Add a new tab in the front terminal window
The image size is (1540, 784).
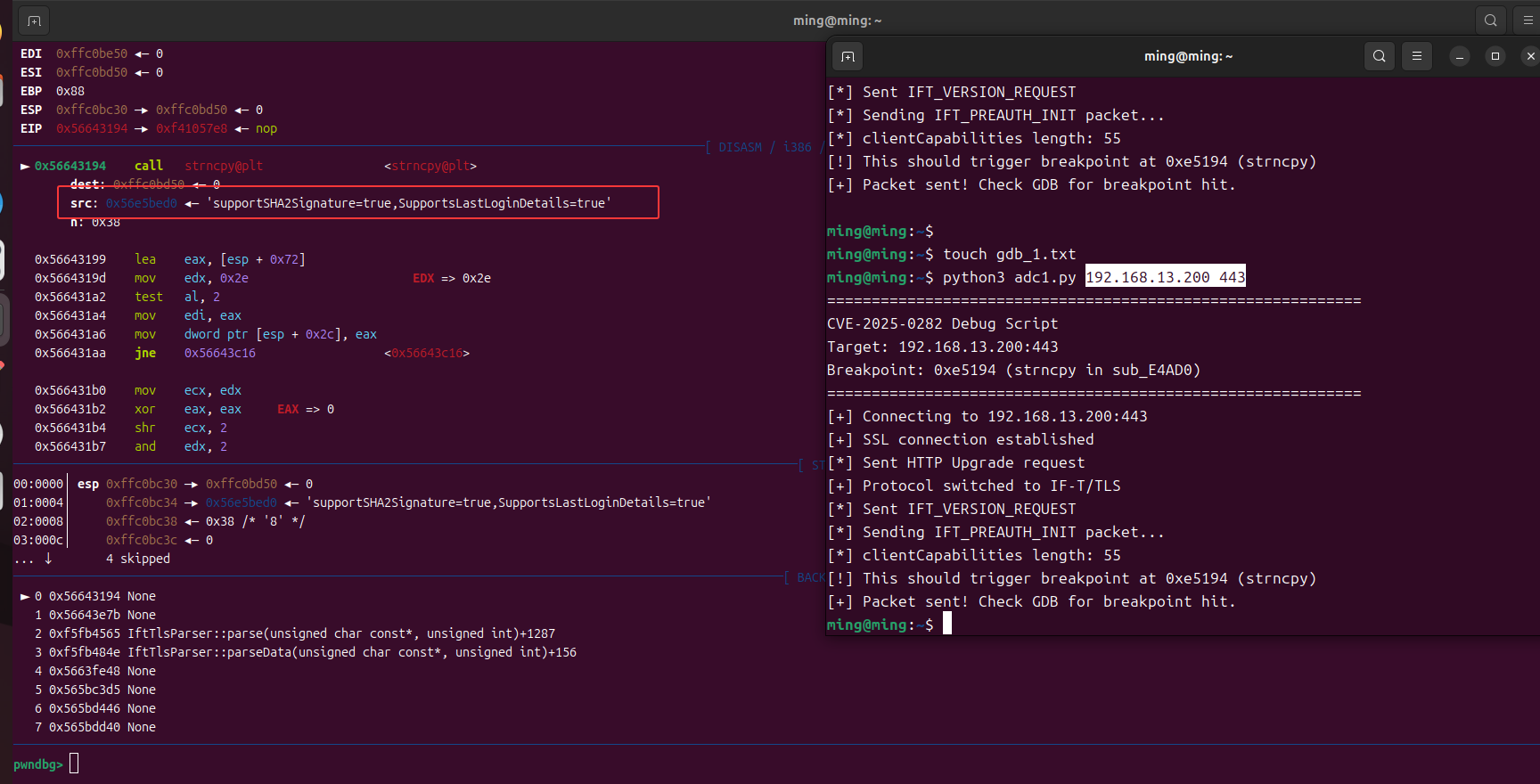pyautogui.click(x=848, y=56)
